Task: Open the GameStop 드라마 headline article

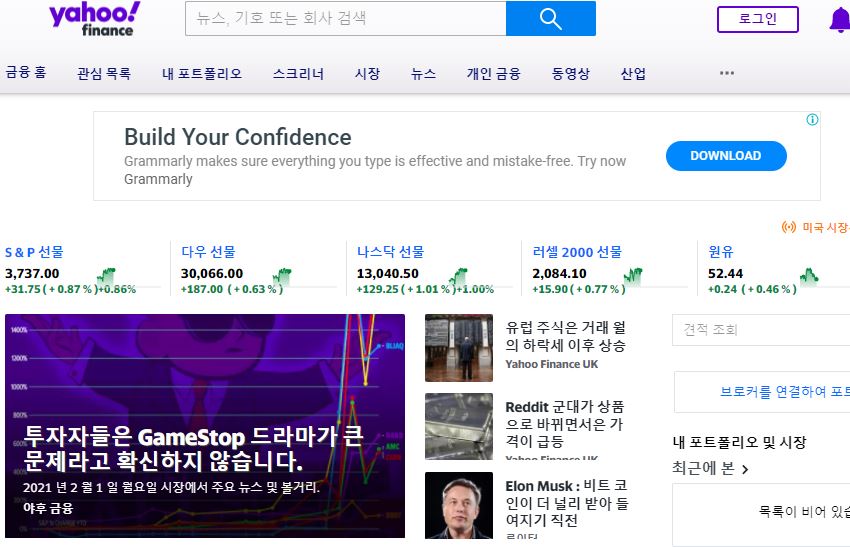Action: click(194, 448)
